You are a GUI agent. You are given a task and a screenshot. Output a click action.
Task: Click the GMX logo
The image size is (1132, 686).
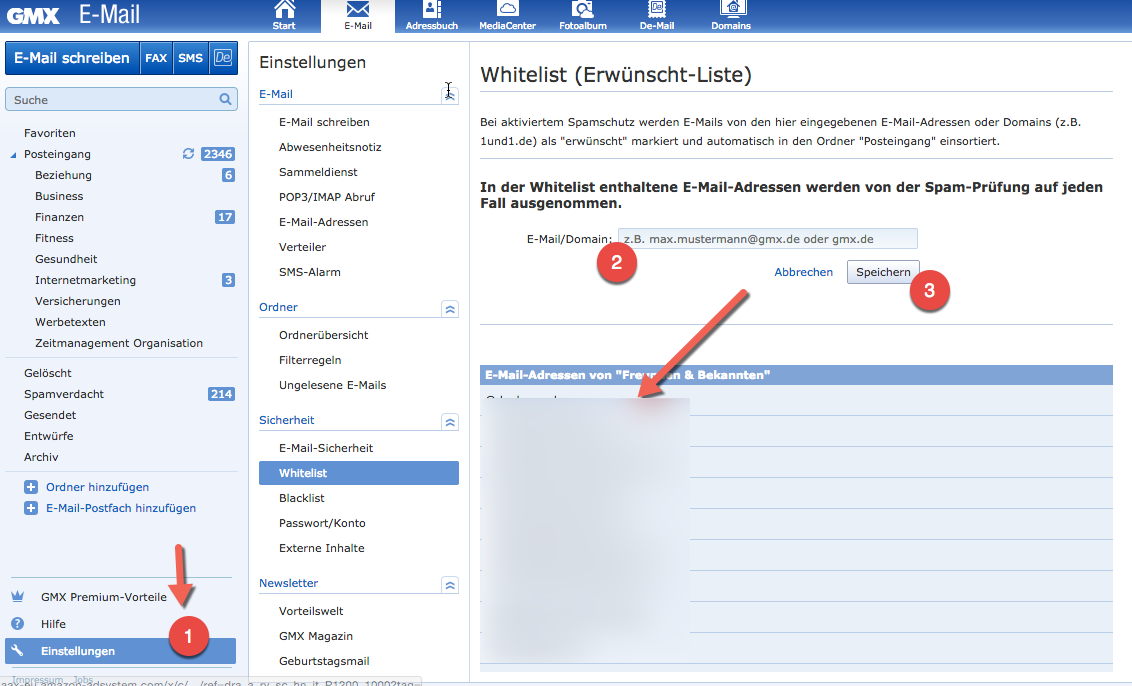pos(33,15)
